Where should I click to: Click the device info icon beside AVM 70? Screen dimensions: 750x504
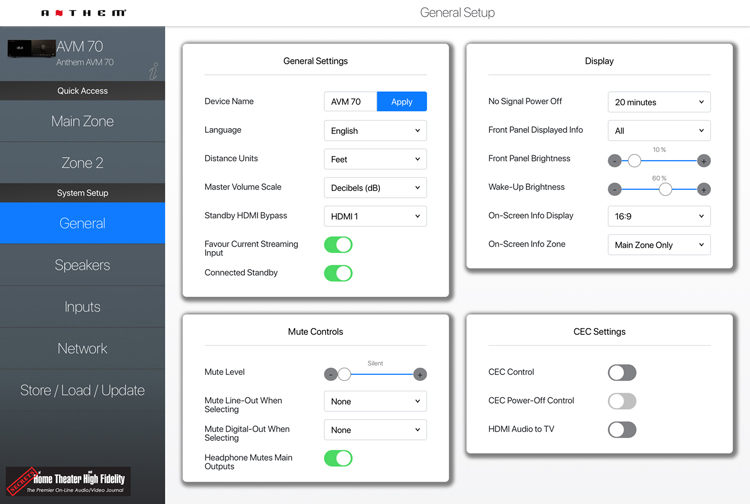(x=153, y=71)
